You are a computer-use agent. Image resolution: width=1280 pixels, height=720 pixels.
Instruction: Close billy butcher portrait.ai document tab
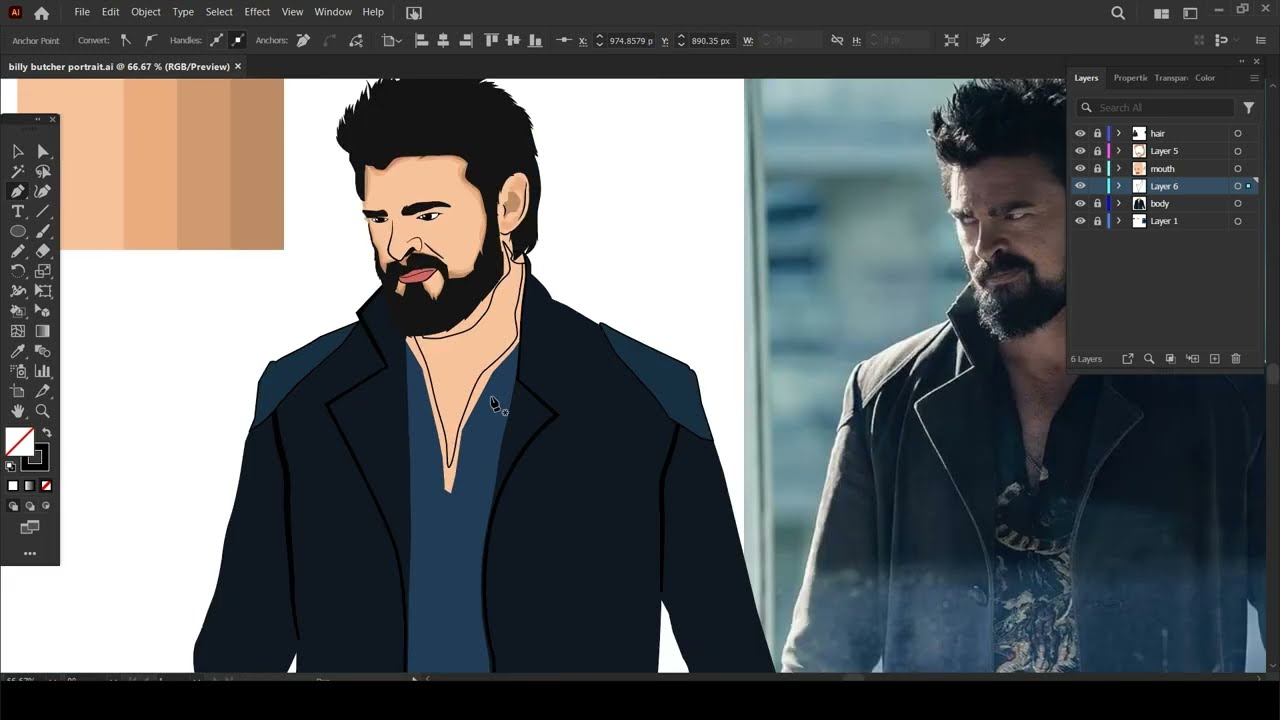click(x=238, y=66)
